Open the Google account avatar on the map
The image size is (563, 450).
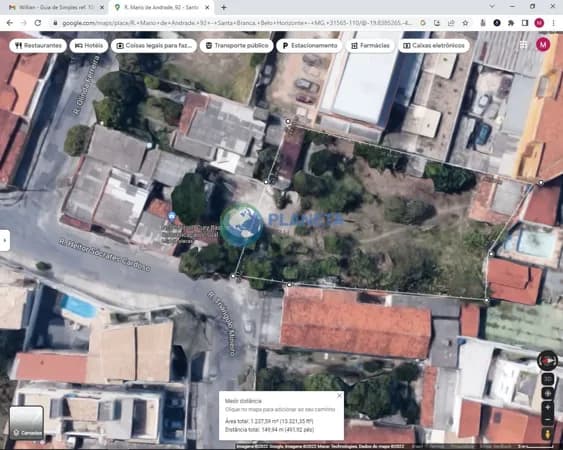(543, 45)
